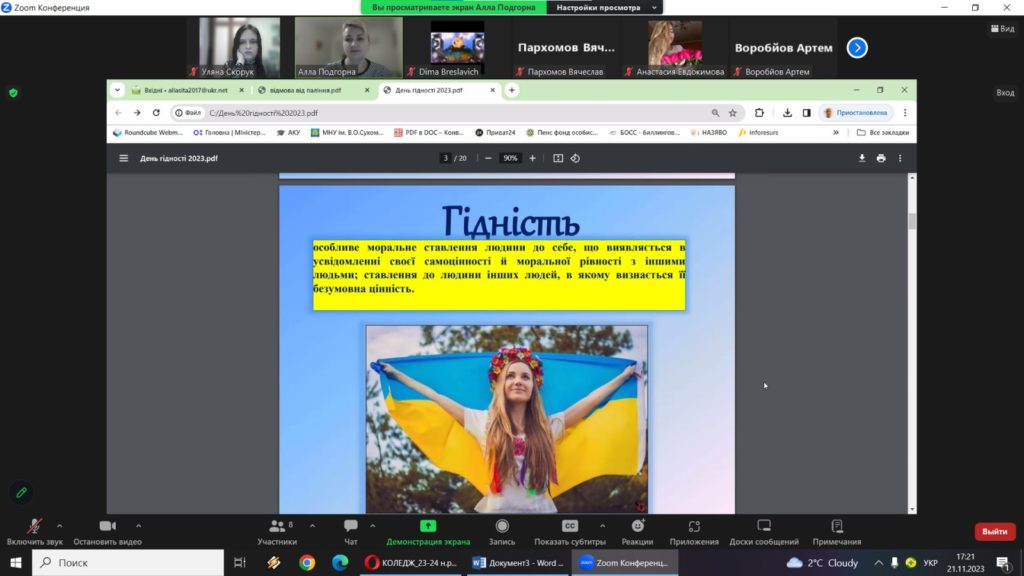Viewport: 1024px width, 576px height.
Task: Open Вид view options
Action: [1002, 29]
